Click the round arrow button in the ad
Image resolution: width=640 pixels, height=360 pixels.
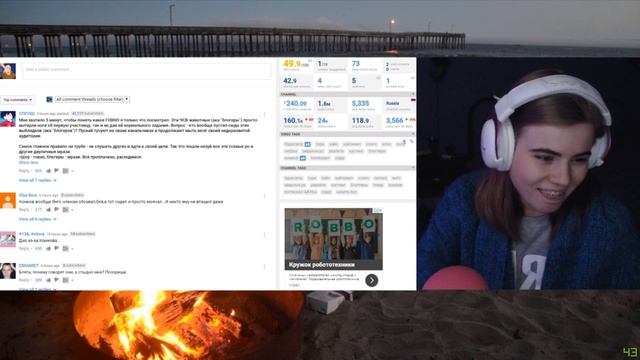371,280
